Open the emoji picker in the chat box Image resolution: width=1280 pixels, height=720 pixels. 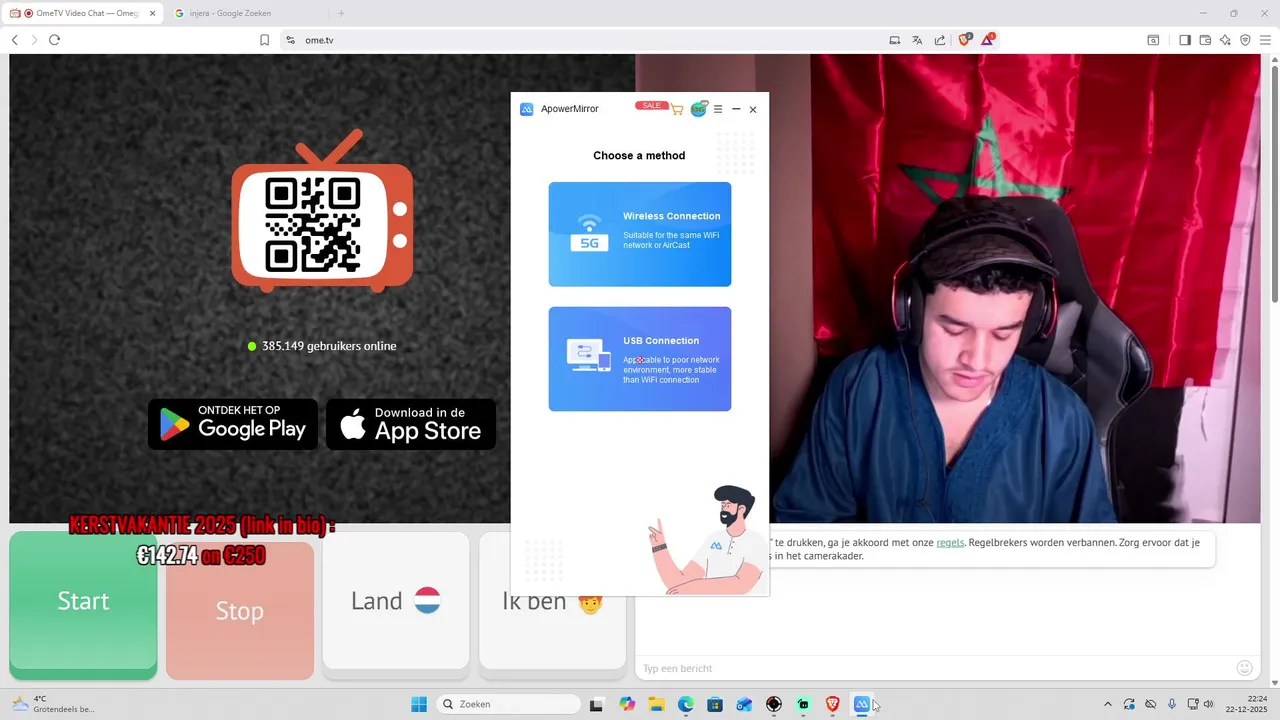1245,667
